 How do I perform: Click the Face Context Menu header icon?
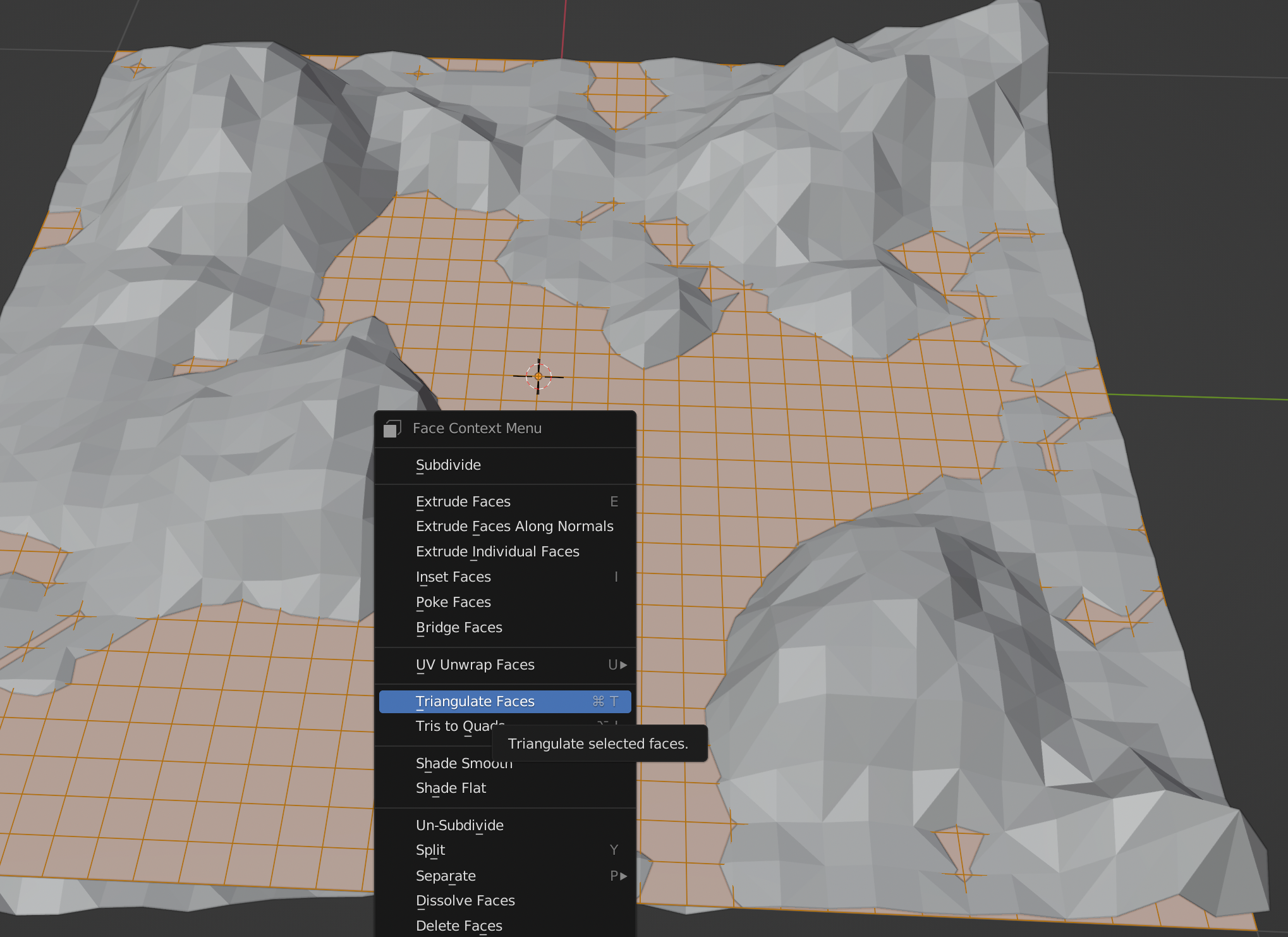coord(392,429)
